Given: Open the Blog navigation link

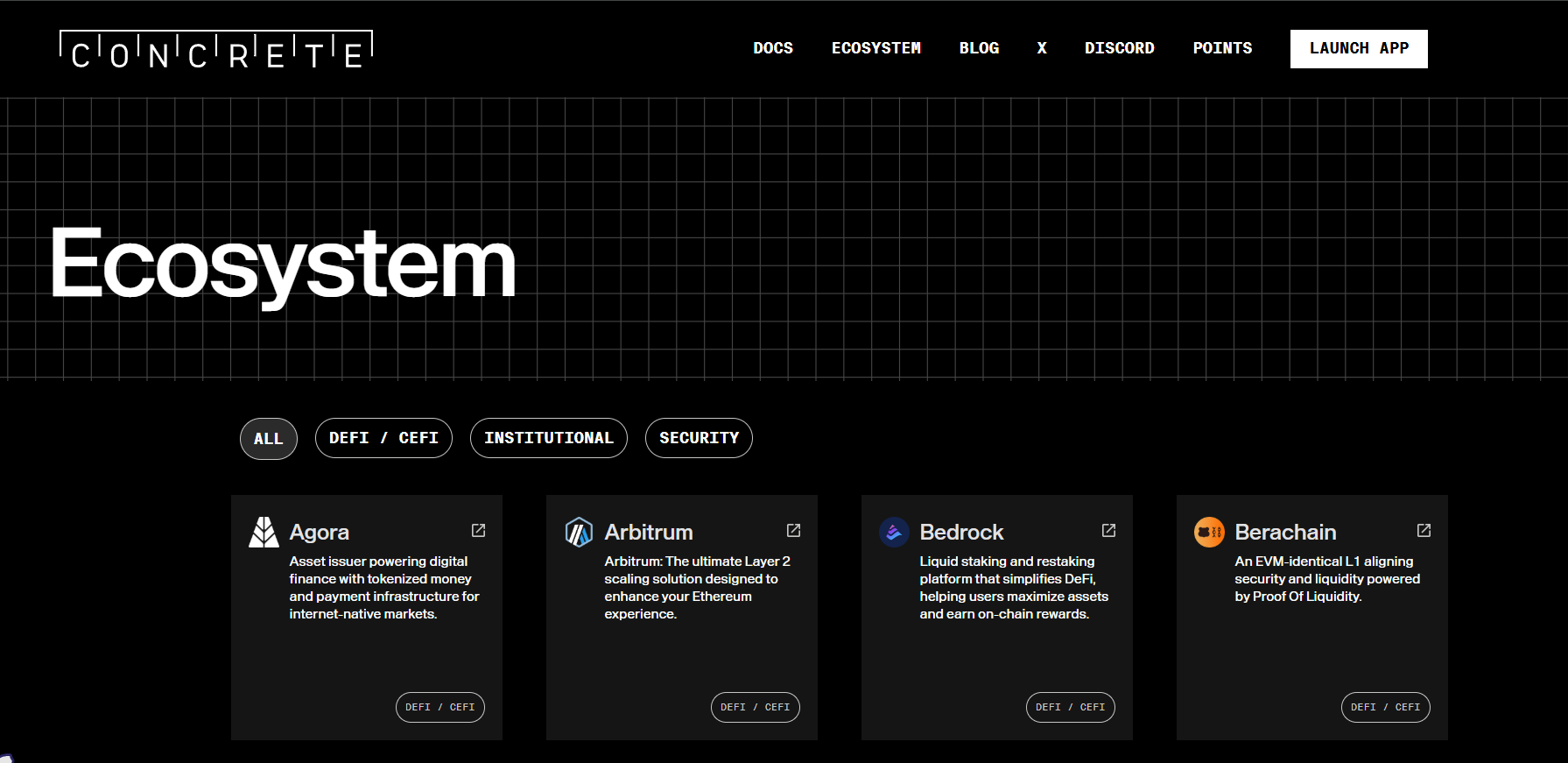Looking at the screenshot, I should [x=979, y=48].
